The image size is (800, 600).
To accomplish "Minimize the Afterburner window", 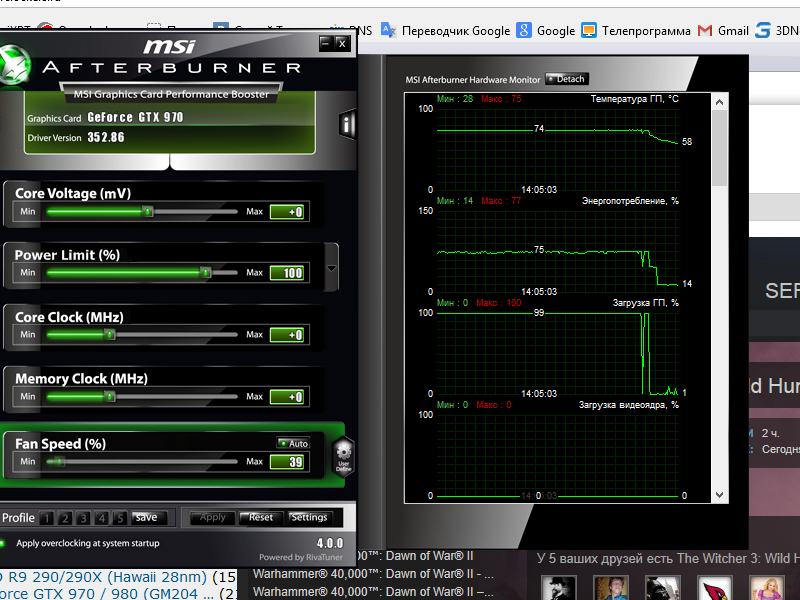I will pyautogui.click(x=326, y=43).
